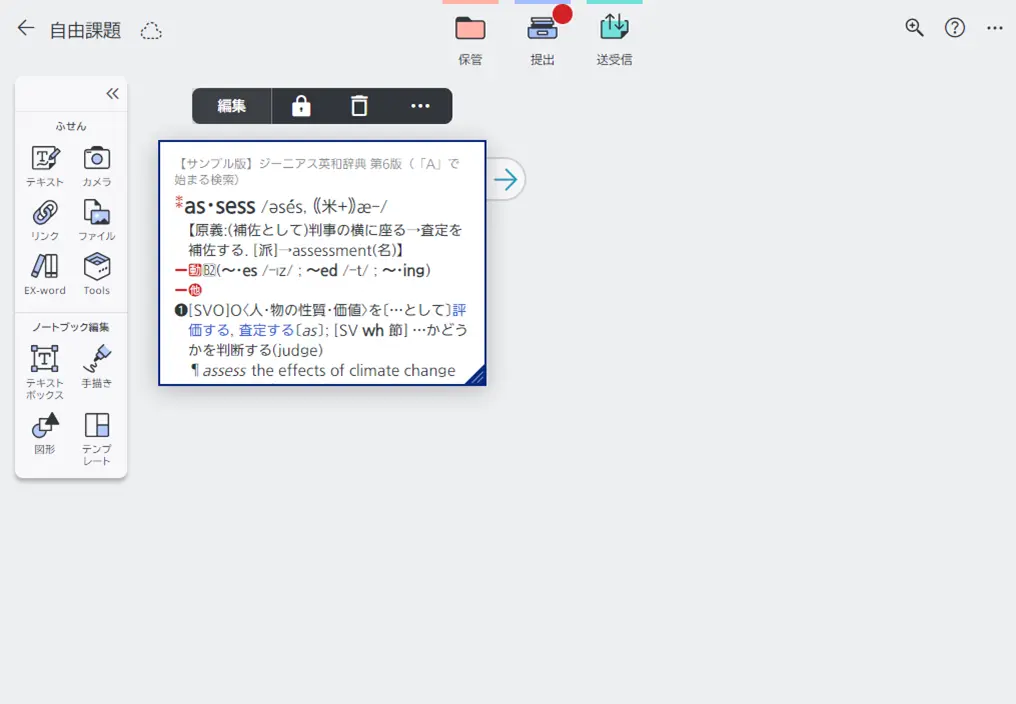
Task: Open the テキスト sticky note tool
Action: point(44,165)
